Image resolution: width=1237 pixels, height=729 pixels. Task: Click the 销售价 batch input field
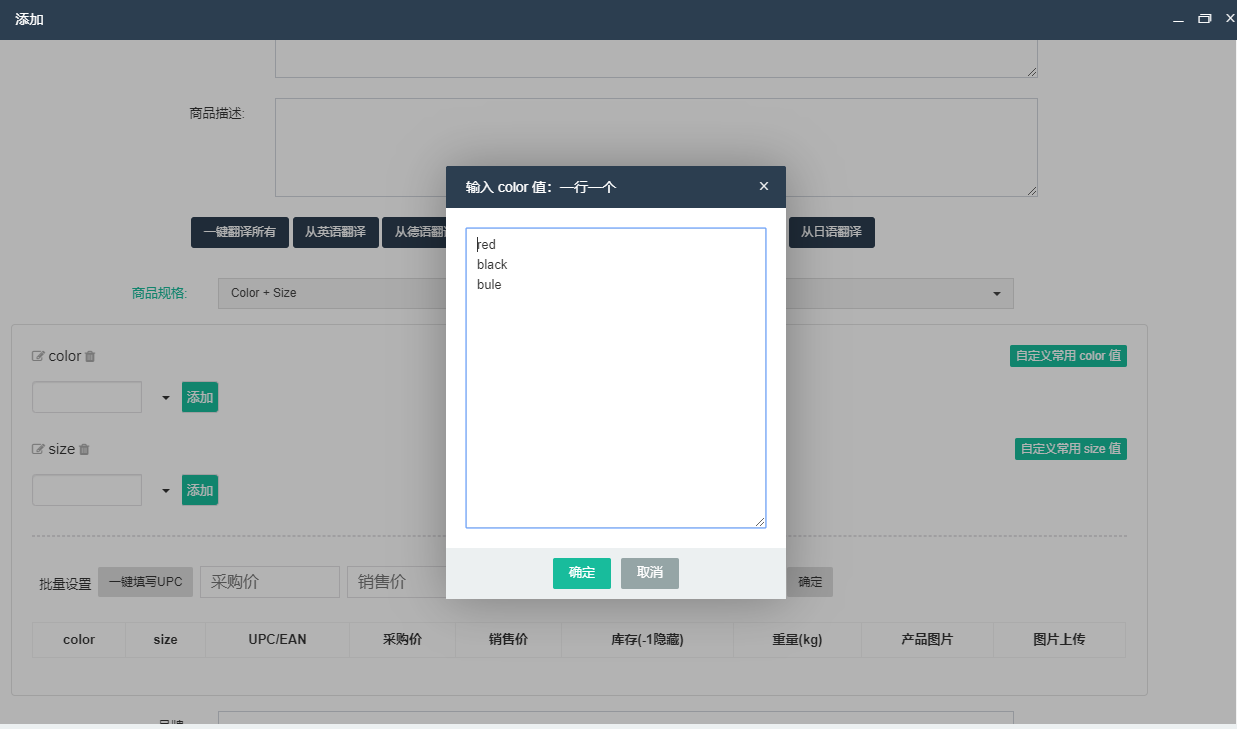point(396,582)
